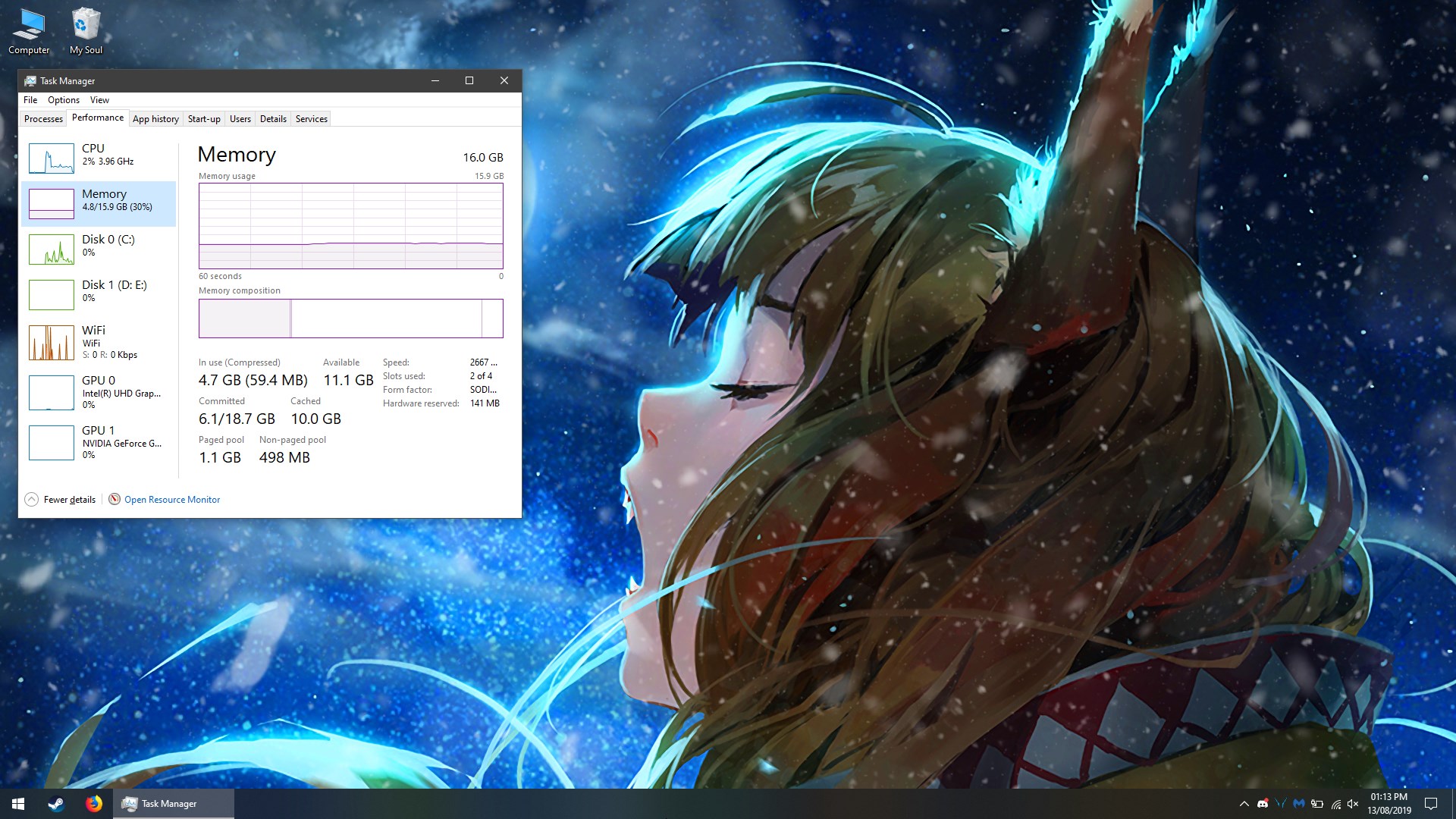Image resolution: width=1456 pixels, height=819 pixels.
Task: Open the App history tab
Action: coord(155,119)
